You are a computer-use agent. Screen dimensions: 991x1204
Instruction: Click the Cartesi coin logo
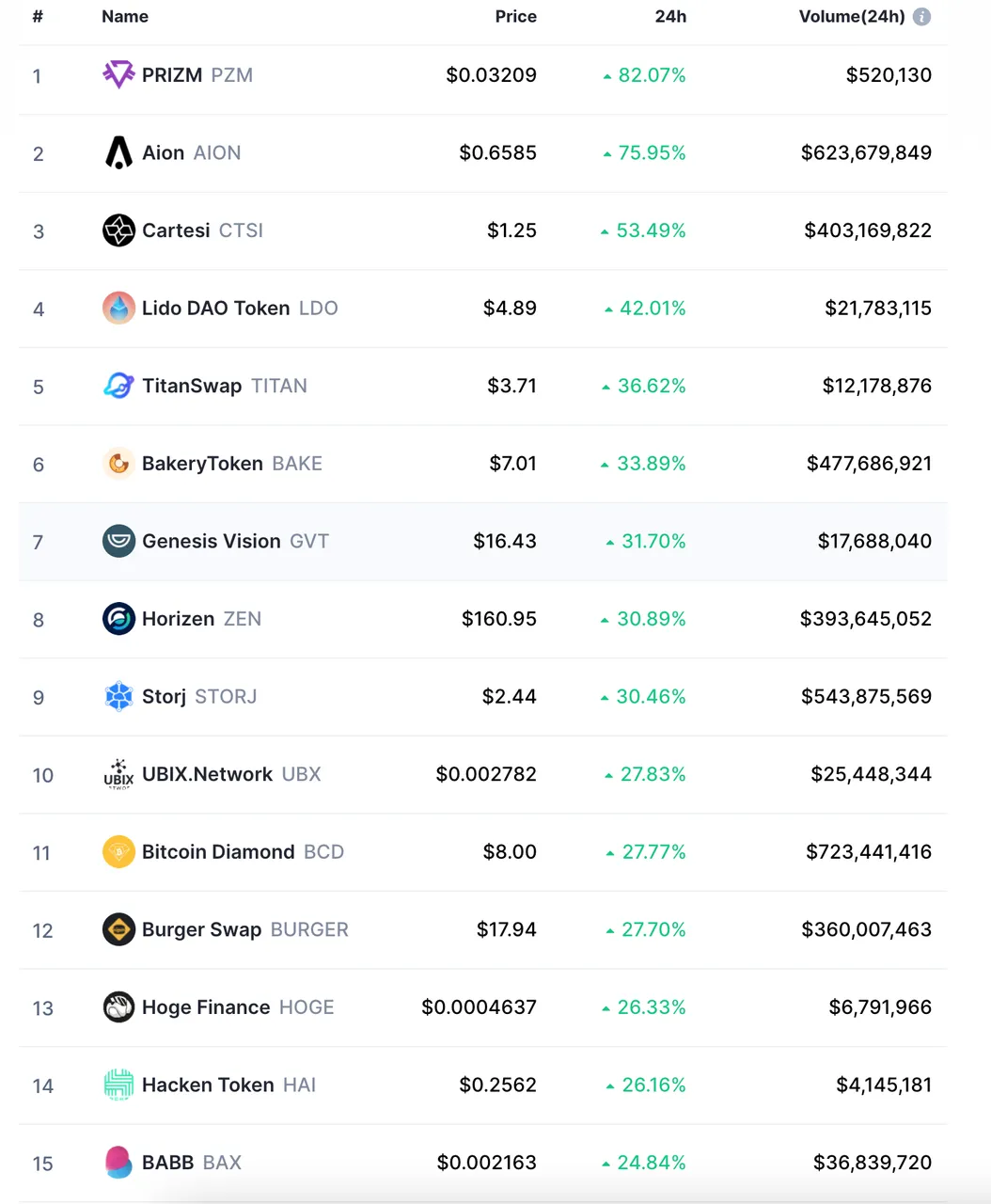coord(118,230)
